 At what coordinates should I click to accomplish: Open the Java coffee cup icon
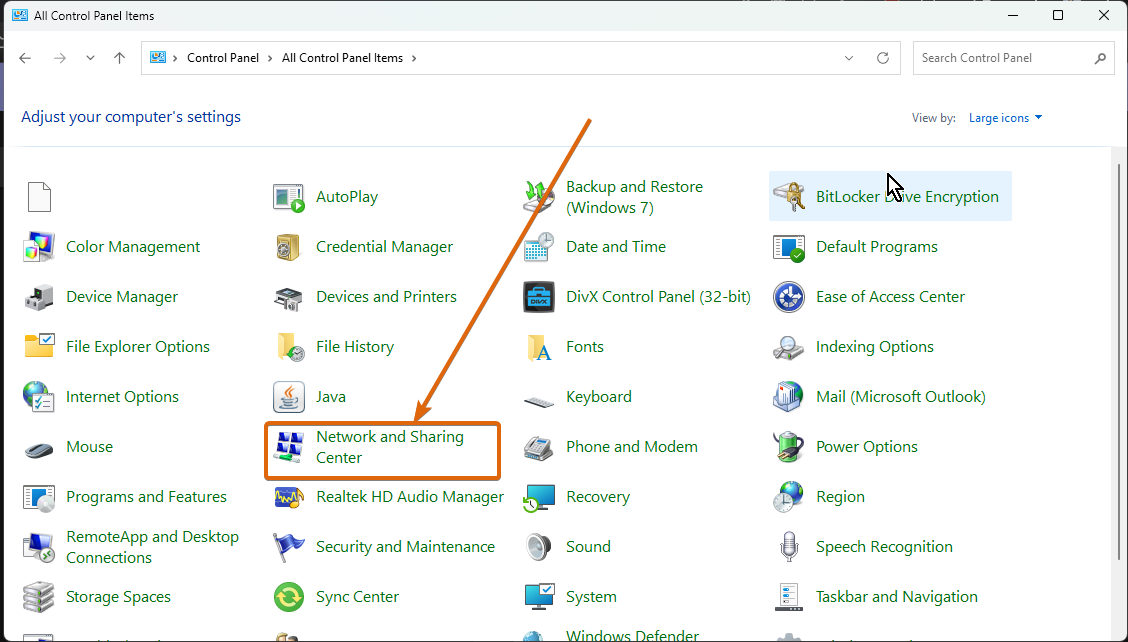288,397
